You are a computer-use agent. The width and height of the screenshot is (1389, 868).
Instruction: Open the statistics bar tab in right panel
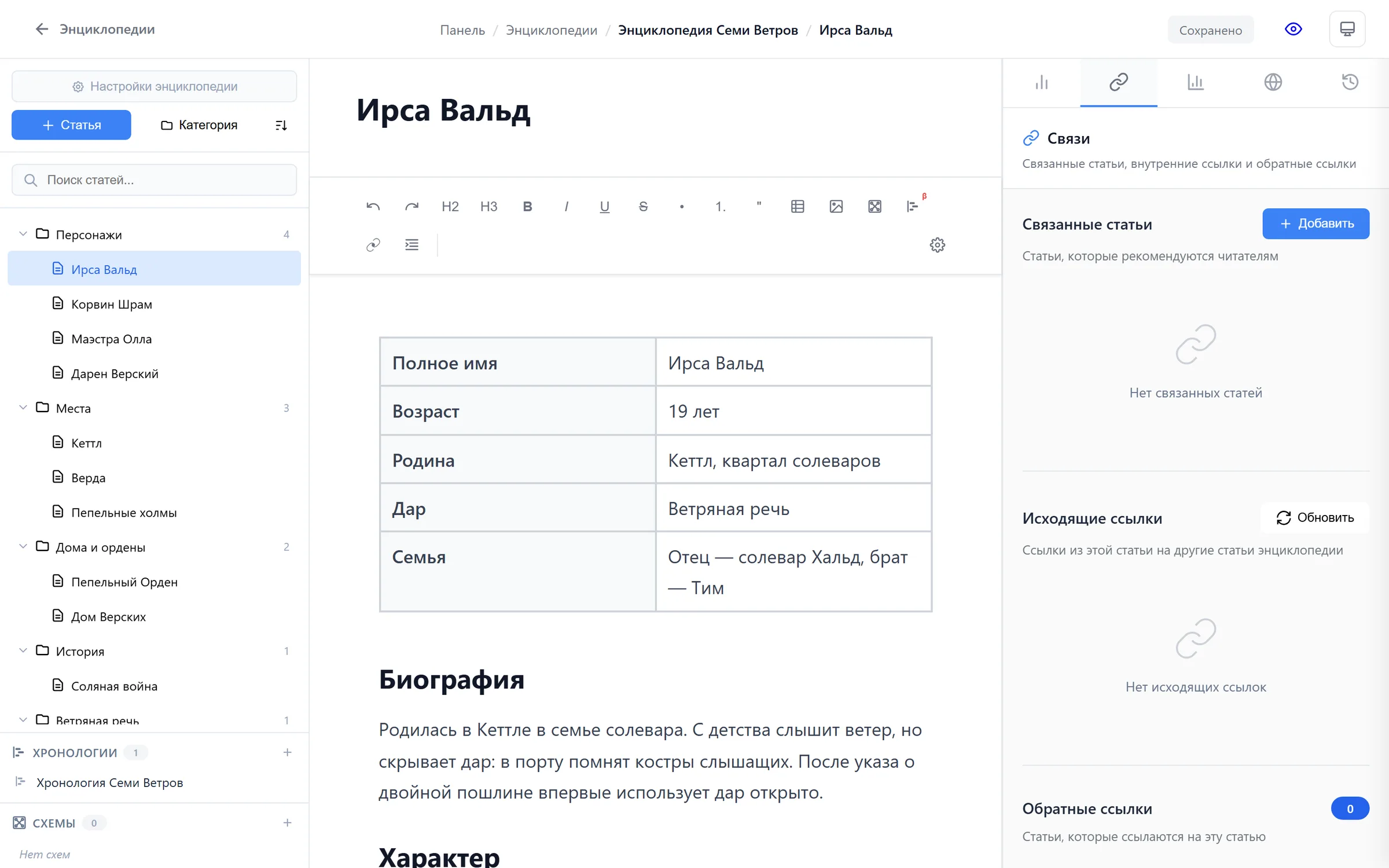click(x=1042, y=82)
